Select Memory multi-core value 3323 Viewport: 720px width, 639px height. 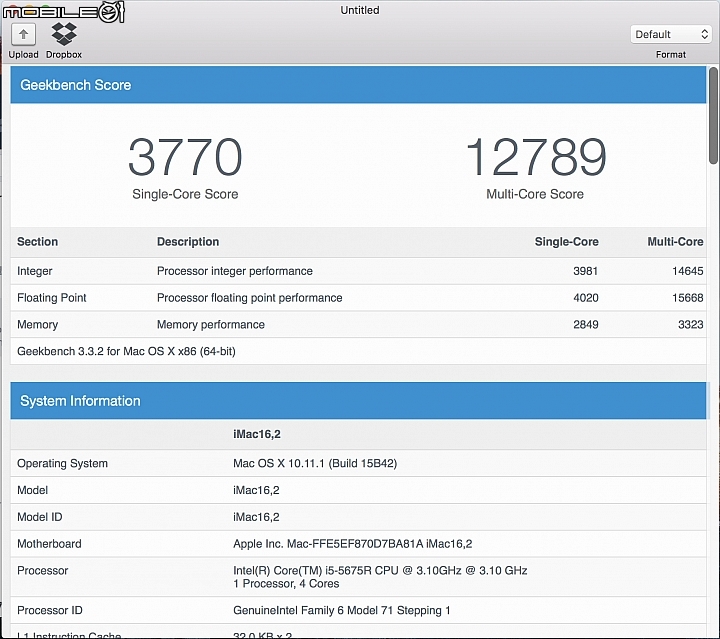point(691,325)
